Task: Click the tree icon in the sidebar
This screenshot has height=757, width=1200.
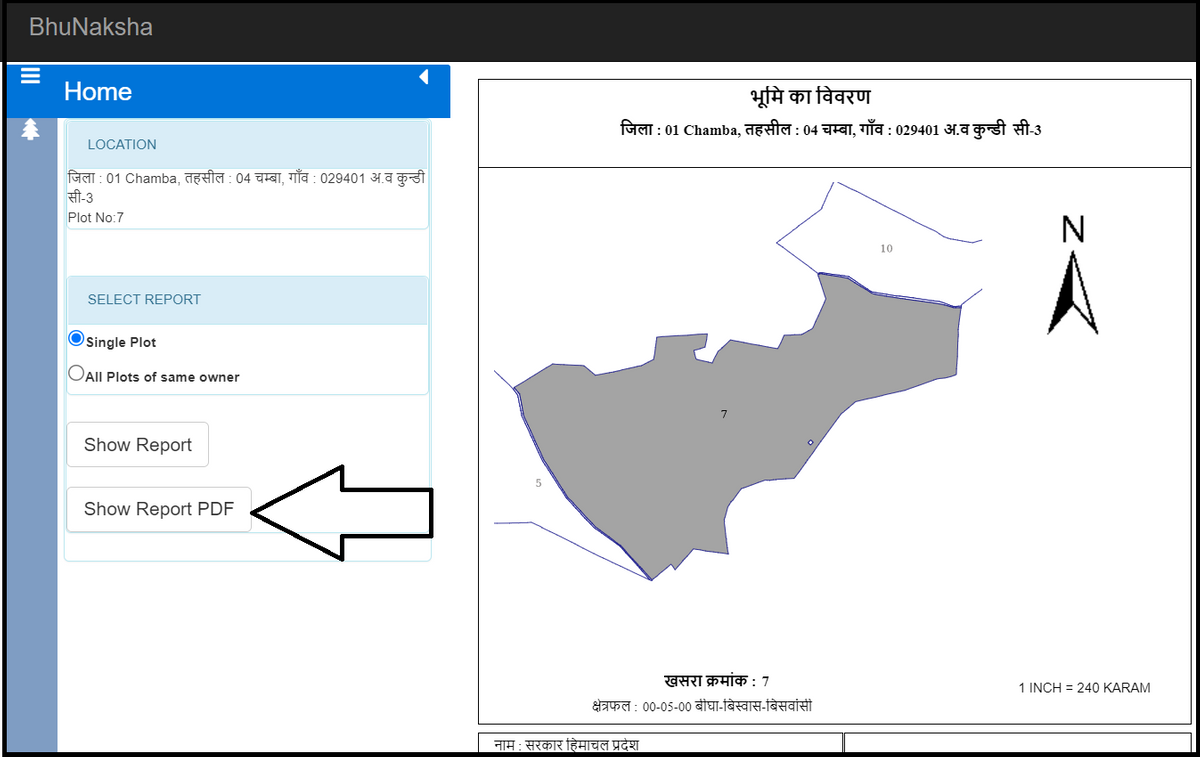Action: pos(30,129)
